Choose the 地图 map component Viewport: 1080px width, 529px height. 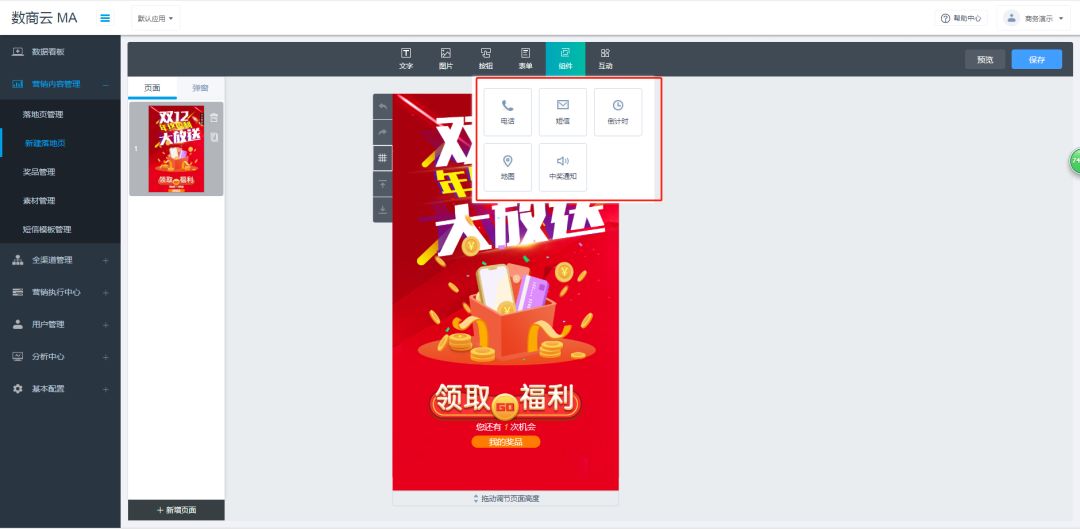click(508, 167)
